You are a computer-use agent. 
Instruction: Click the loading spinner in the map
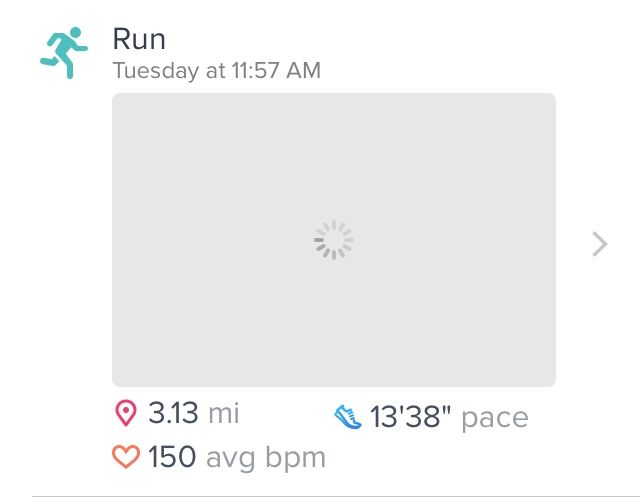tap(334, 240)
